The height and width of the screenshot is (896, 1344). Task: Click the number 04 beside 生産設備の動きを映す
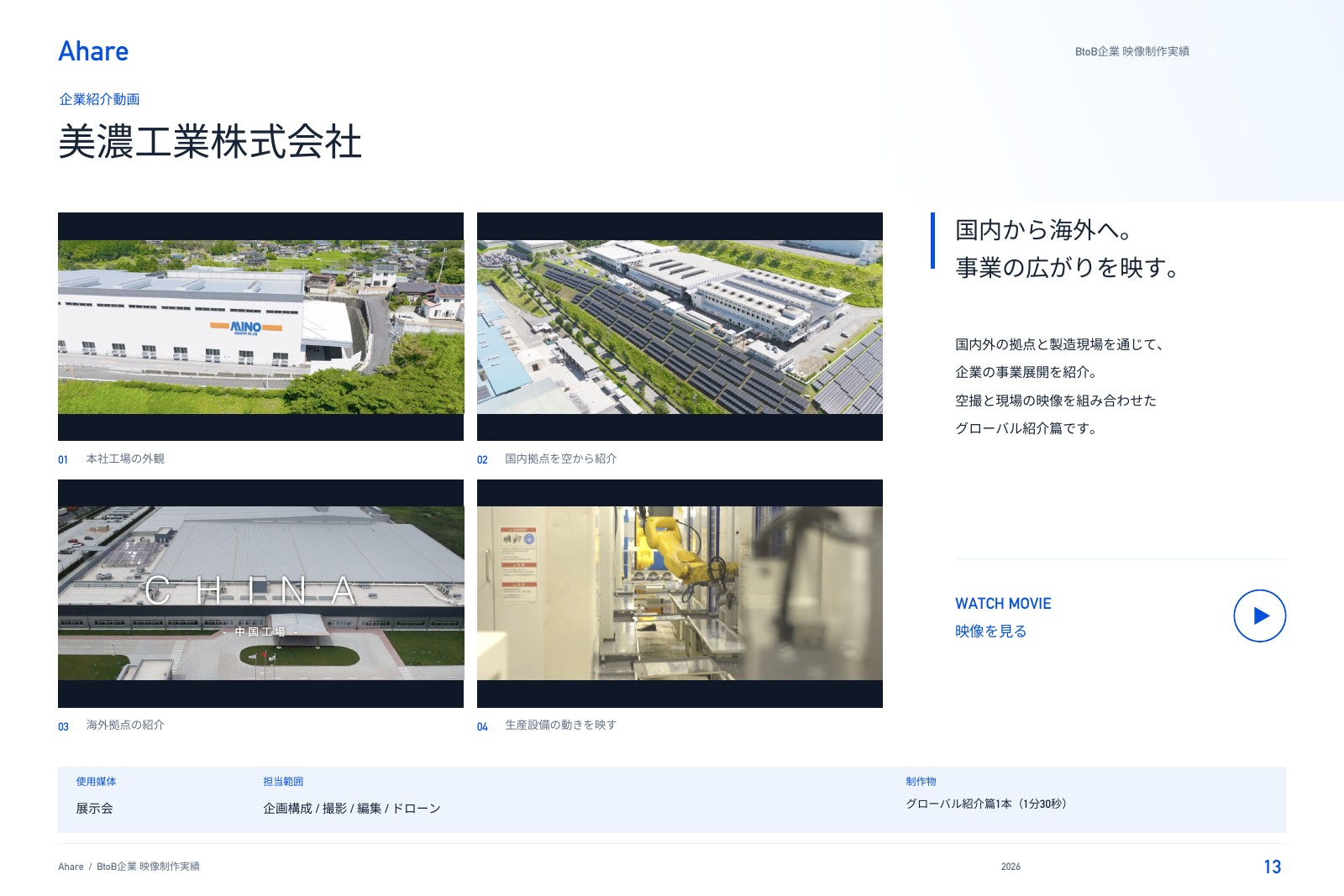482,726
